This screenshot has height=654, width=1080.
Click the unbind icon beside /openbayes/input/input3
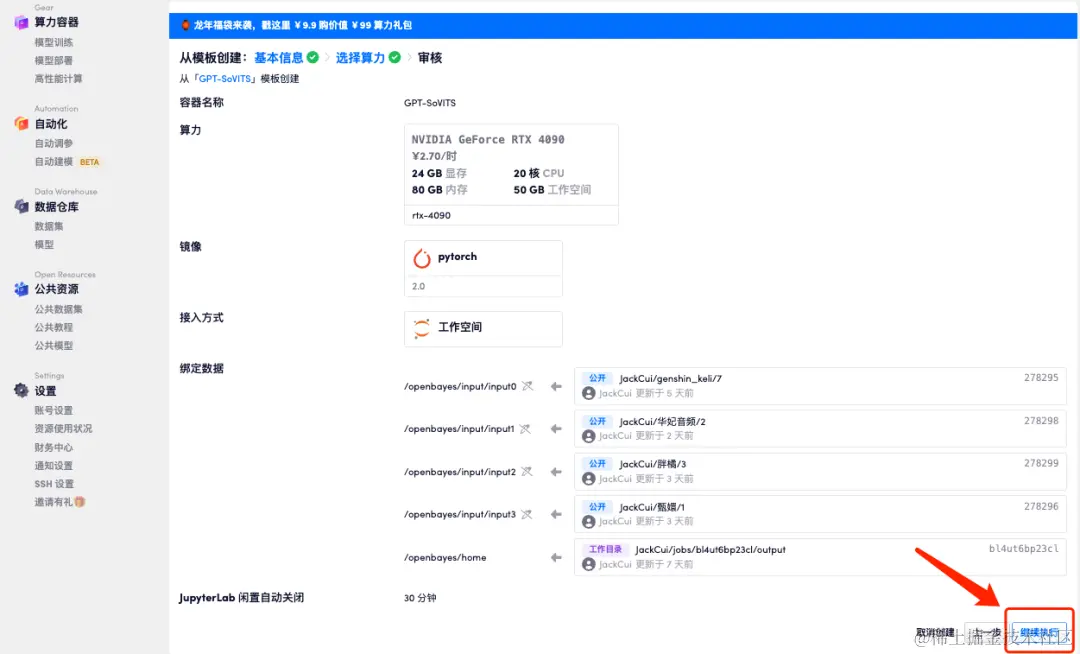pyautogui.click(x=527, y=514)
